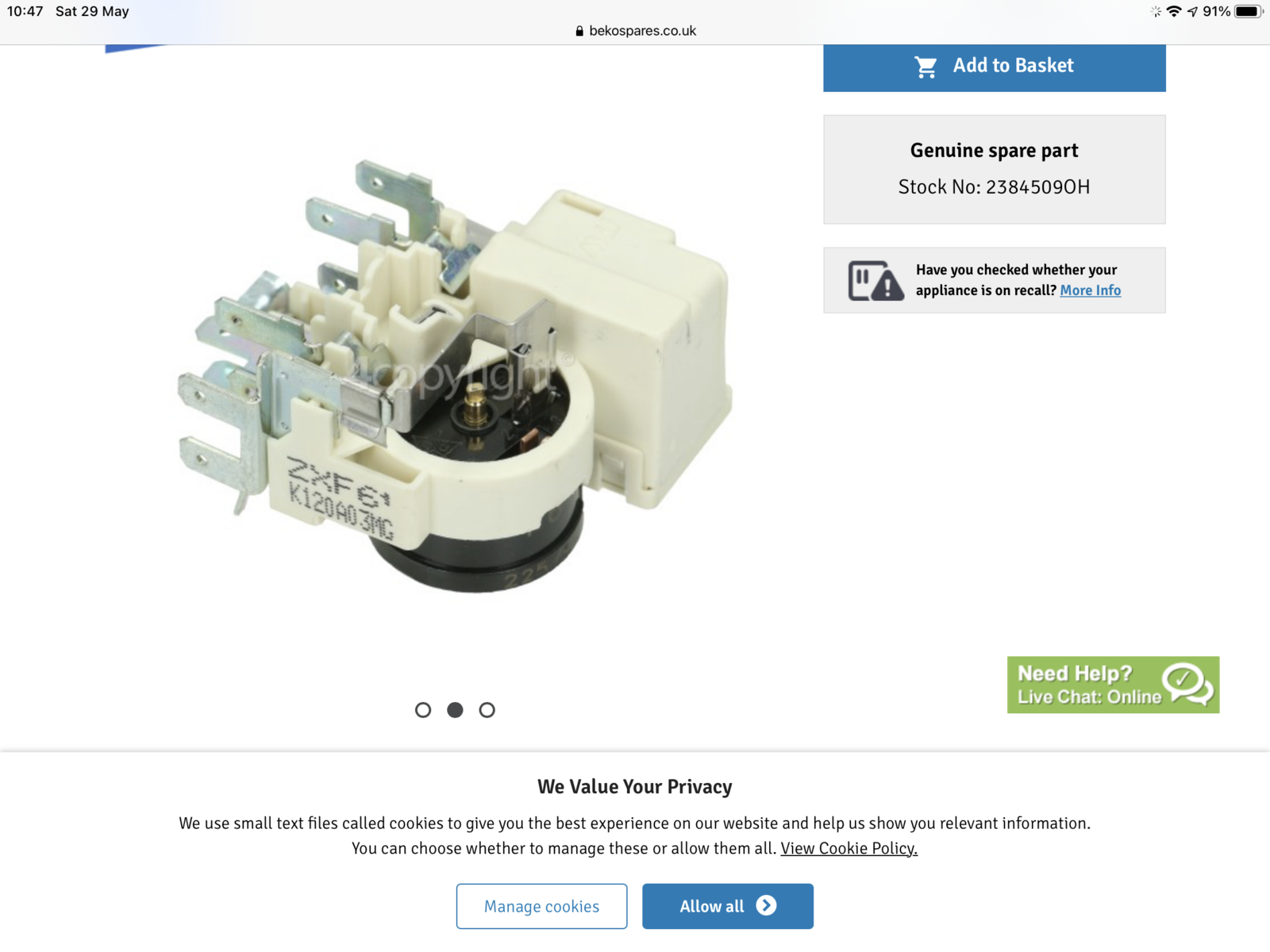Viewport: 1270px width, 952px height.
Task: Click the relay product image
Action: point(455,376)
